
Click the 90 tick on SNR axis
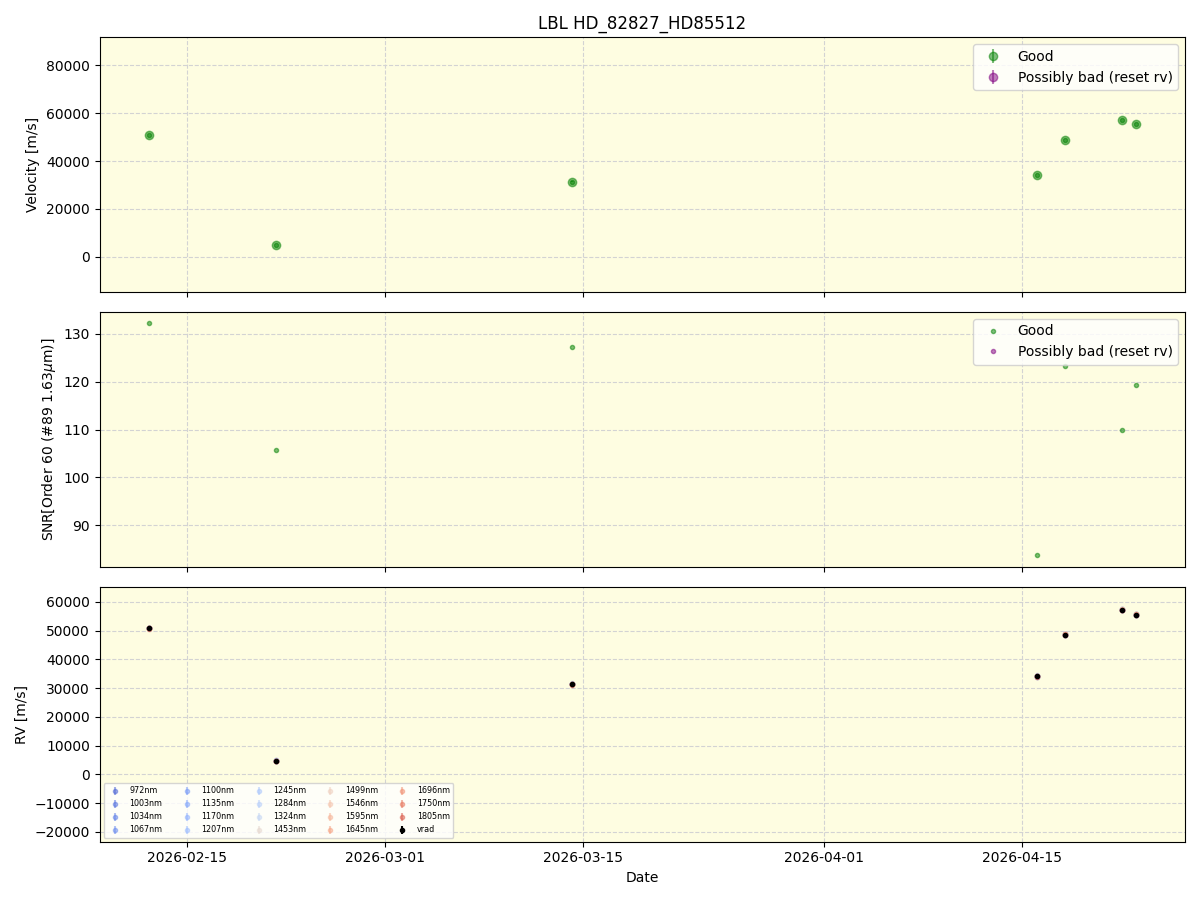pos(83,526)
